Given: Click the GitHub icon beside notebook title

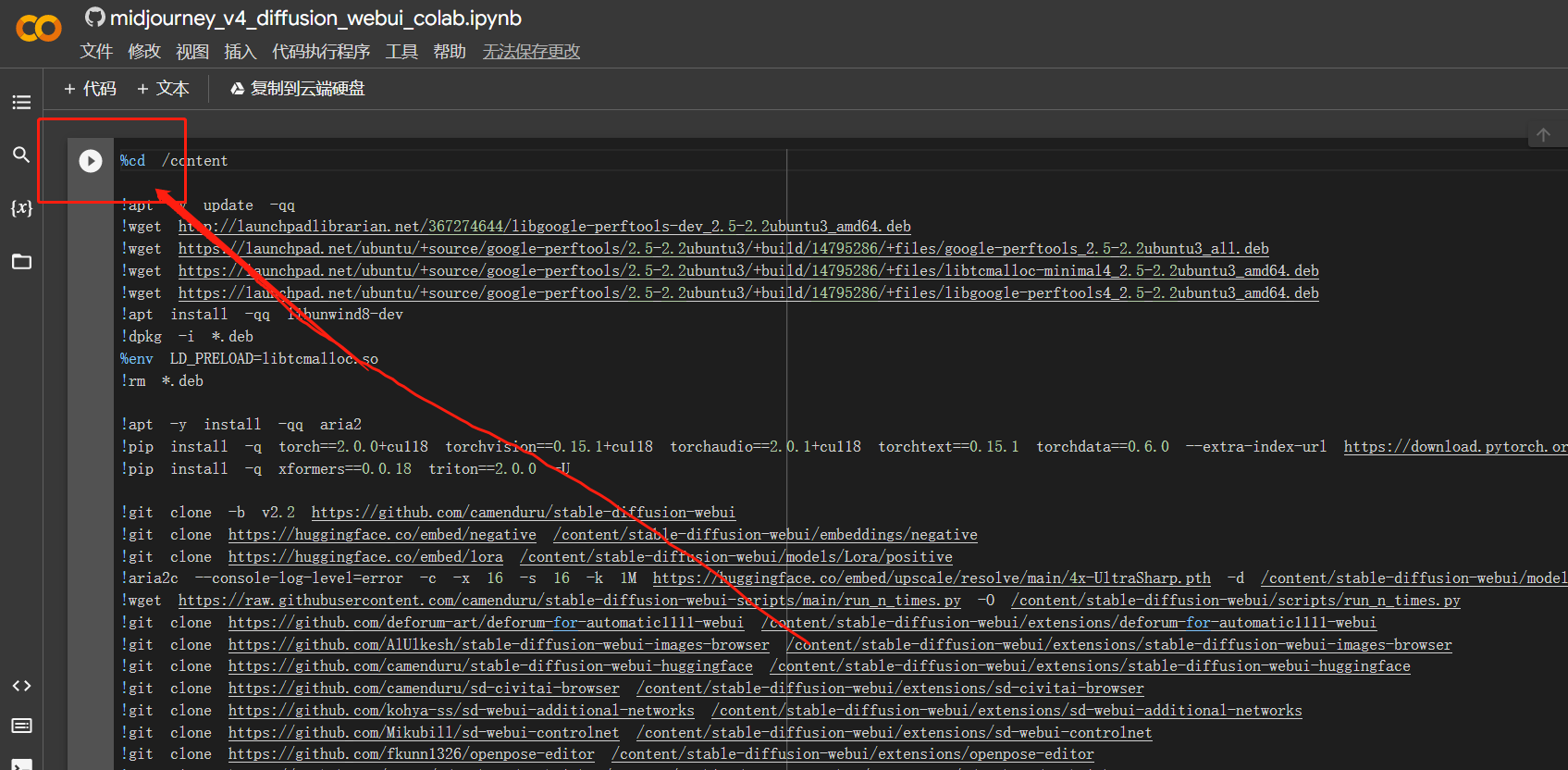Looking at the screenshot, I should [94, 18].
